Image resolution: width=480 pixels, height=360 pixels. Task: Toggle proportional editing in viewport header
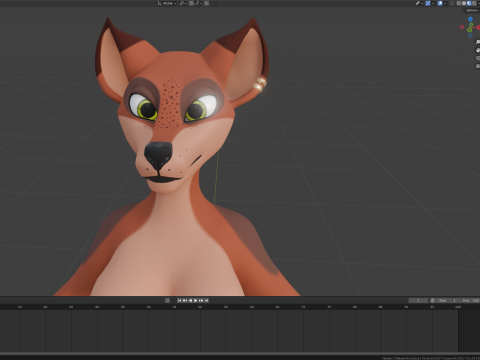pos(206,3)
